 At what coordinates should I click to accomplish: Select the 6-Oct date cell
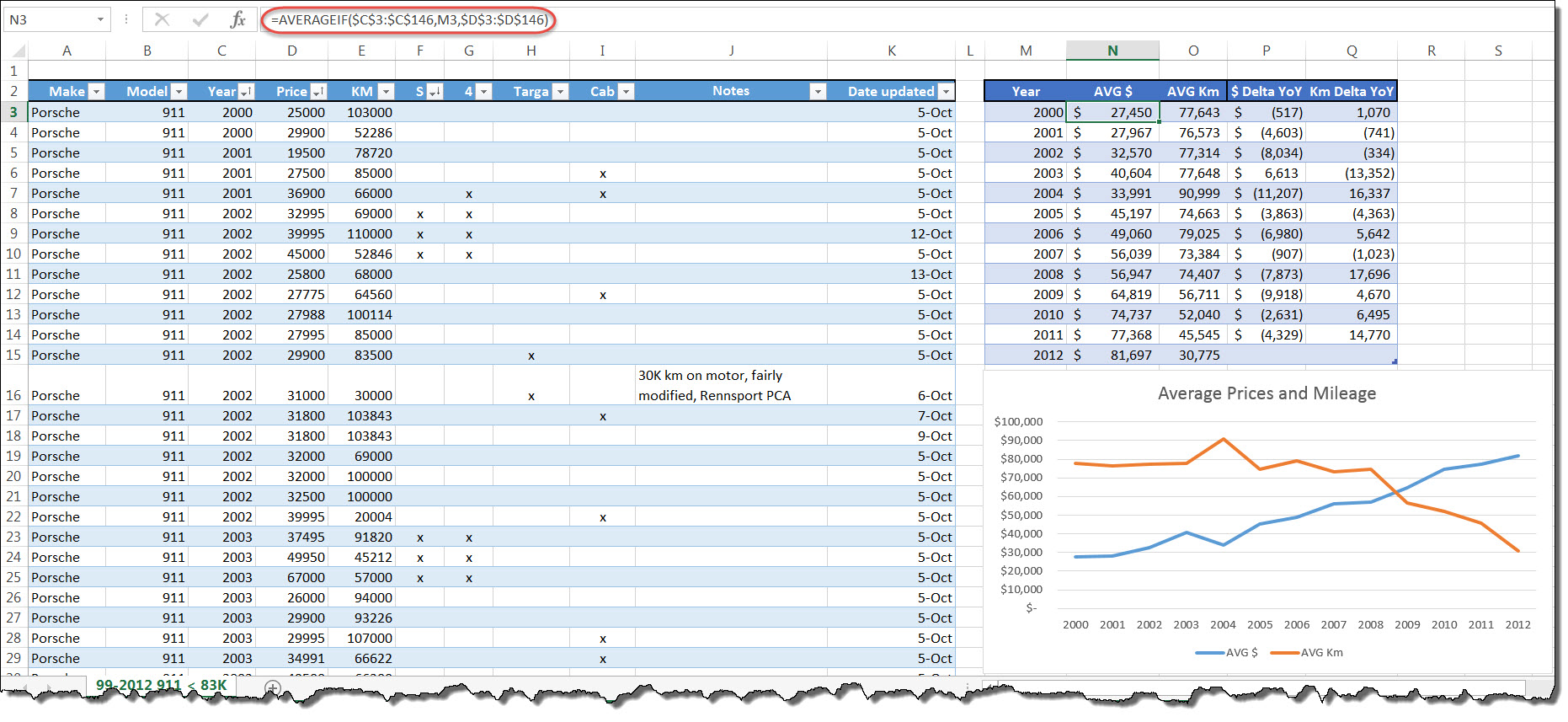coord(891,385)
